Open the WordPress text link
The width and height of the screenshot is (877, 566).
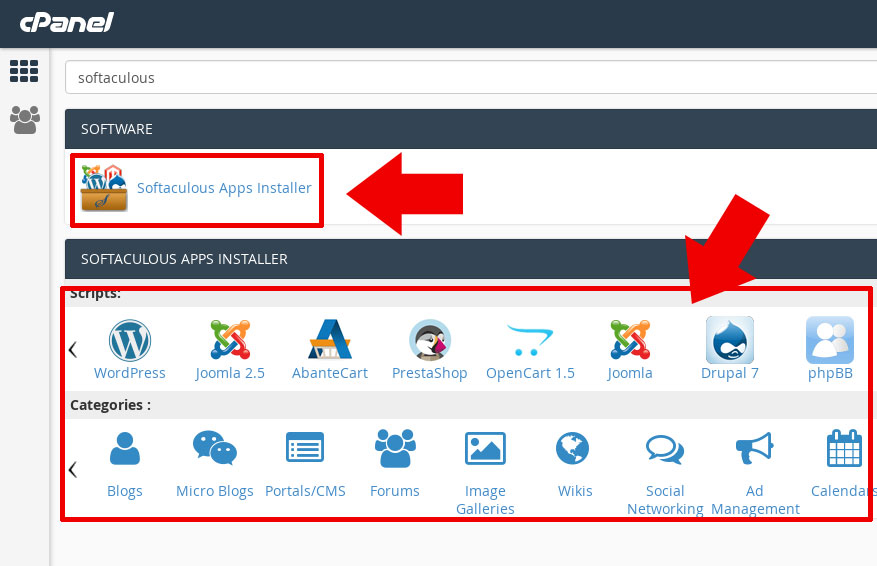[x=130, y=373]
